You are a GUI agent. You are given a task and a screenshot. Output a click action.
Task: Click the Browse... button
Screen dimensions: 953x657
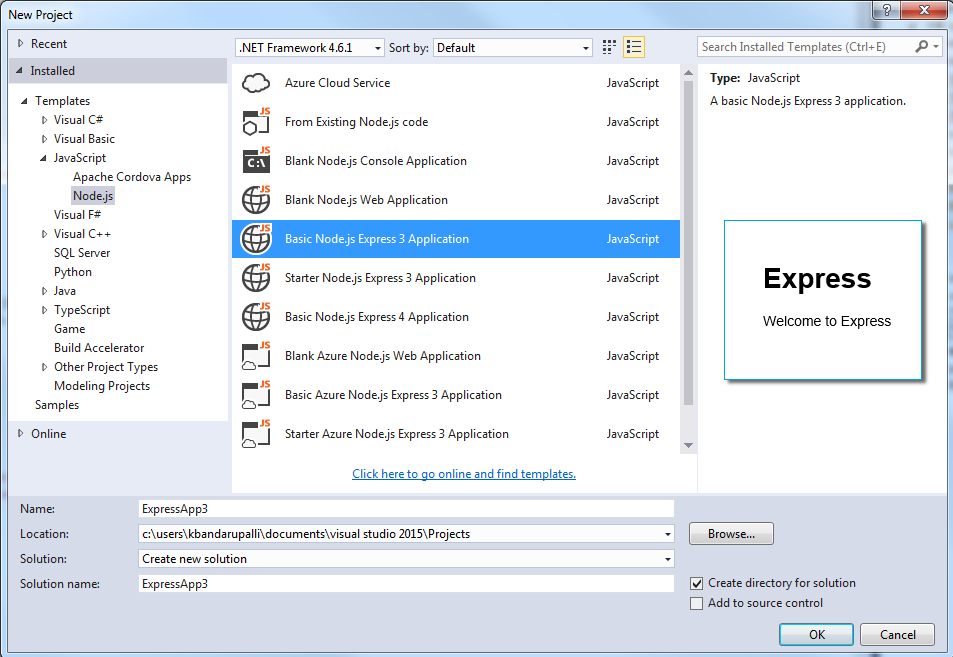[731, 534]
